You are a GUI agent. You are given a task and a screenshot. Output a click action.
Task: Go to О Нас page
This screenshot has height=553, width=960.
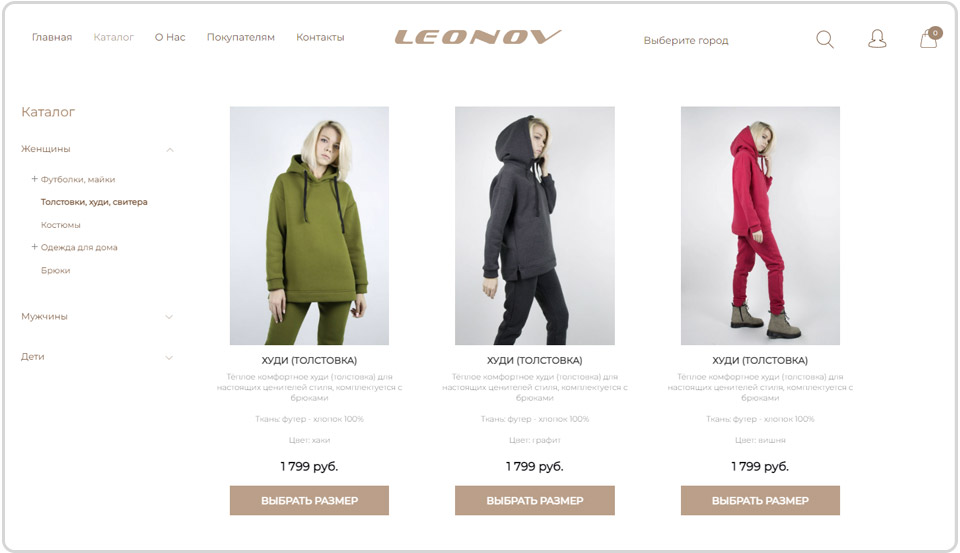tap(170, 37)
